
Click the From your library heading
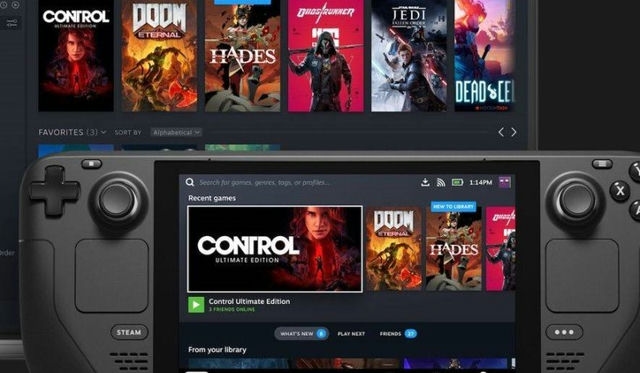point(217,350)
